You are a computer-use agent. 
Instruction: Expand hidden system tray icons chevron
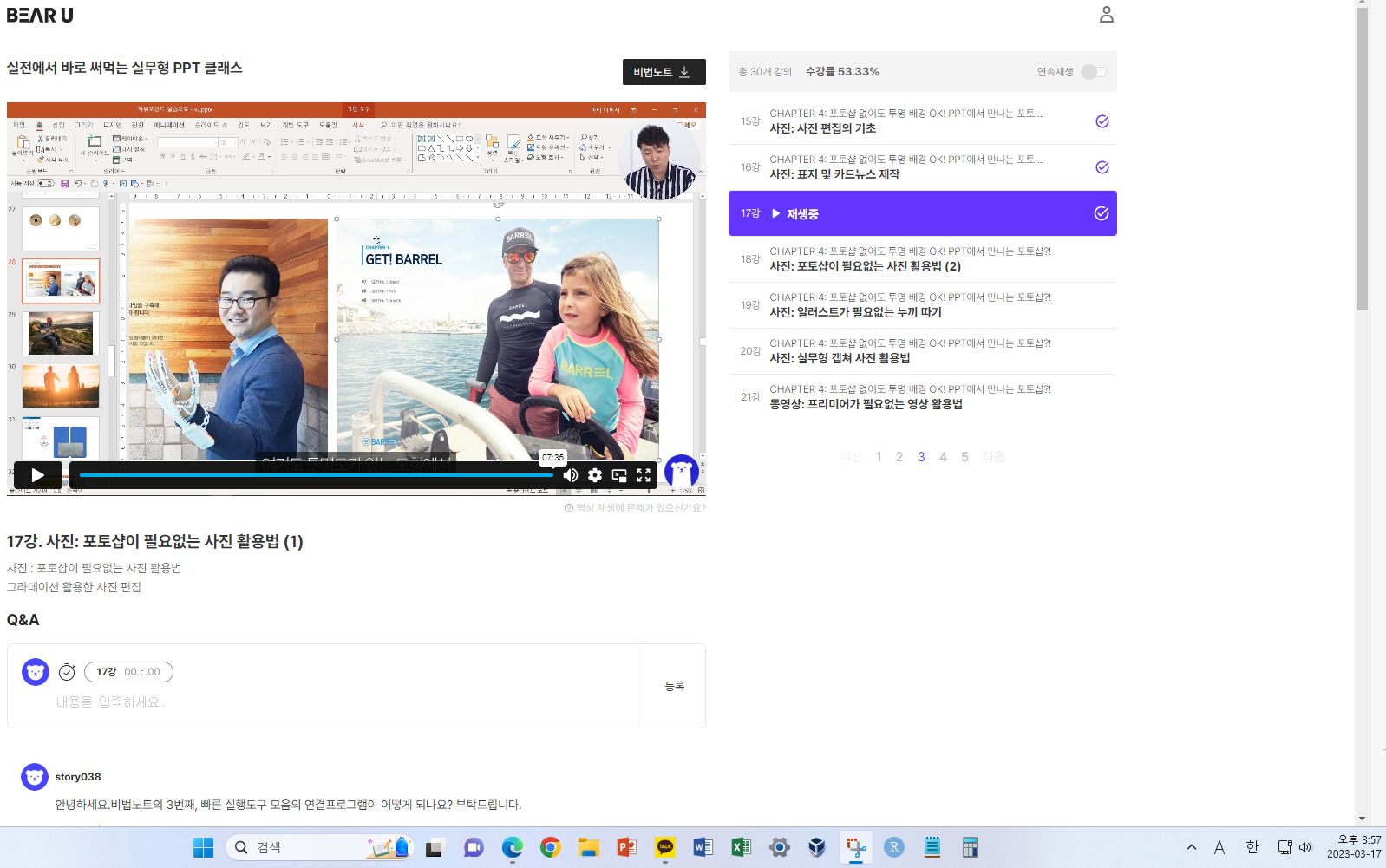[1192, 847]
